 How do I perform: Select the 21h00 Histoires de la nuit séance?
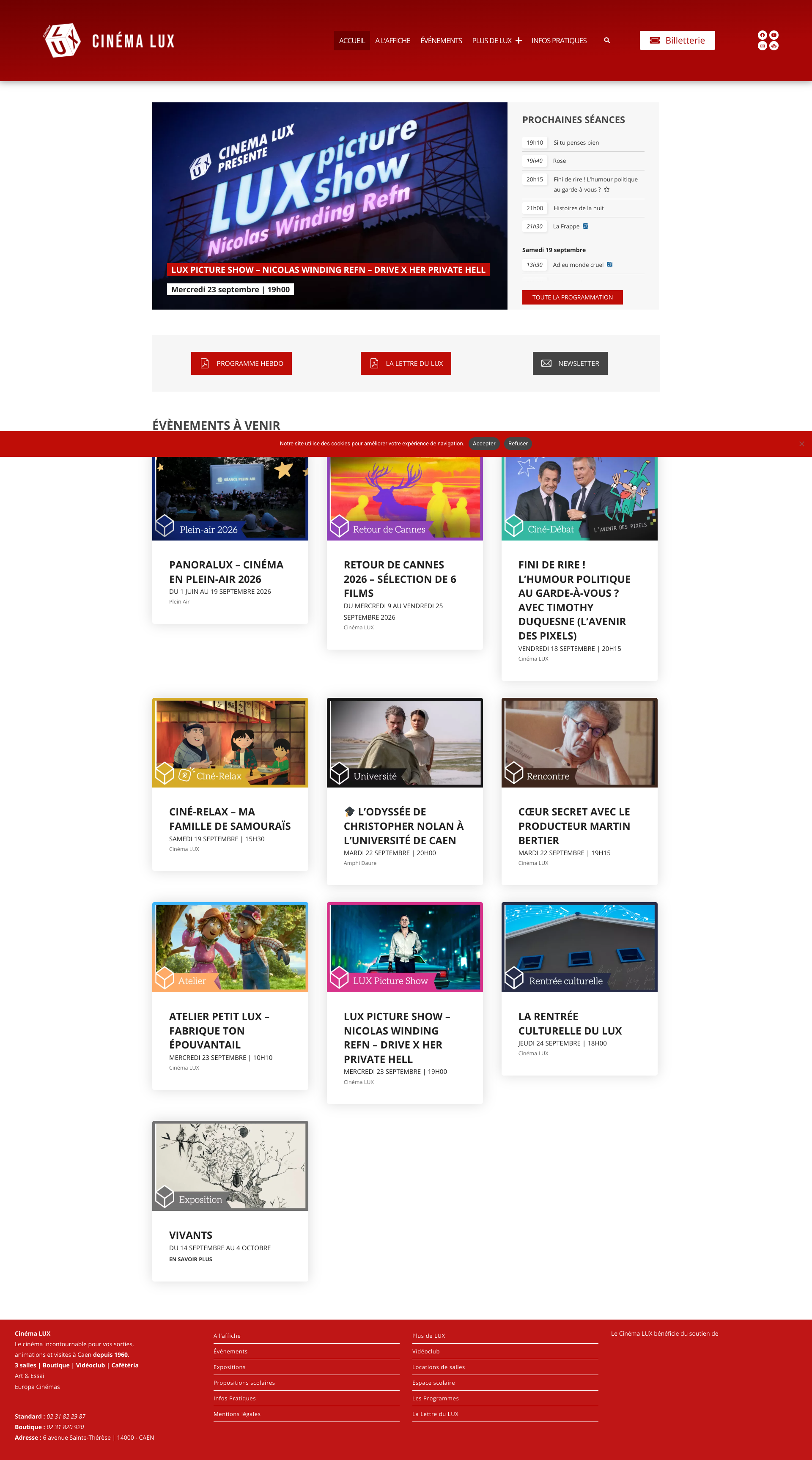pyautogui.click(x=583, y=208)
